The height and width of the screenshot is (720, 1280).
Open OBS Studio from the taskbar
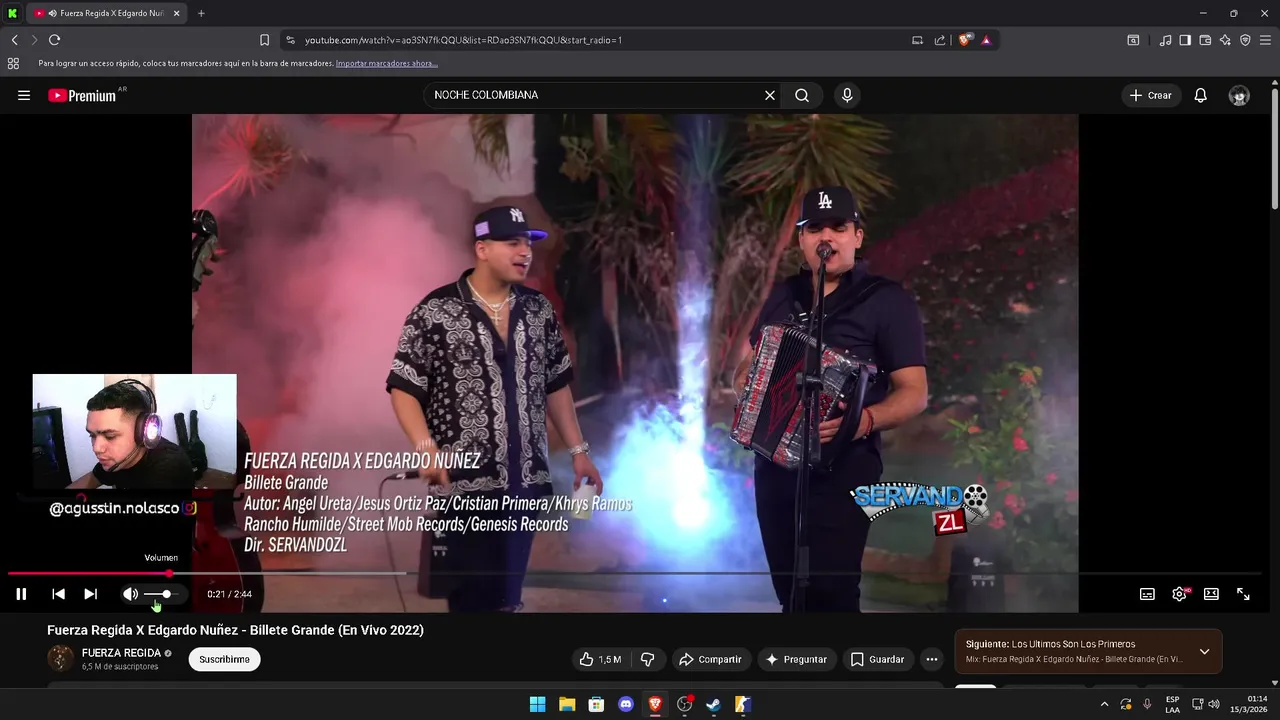tap(684, 704)
